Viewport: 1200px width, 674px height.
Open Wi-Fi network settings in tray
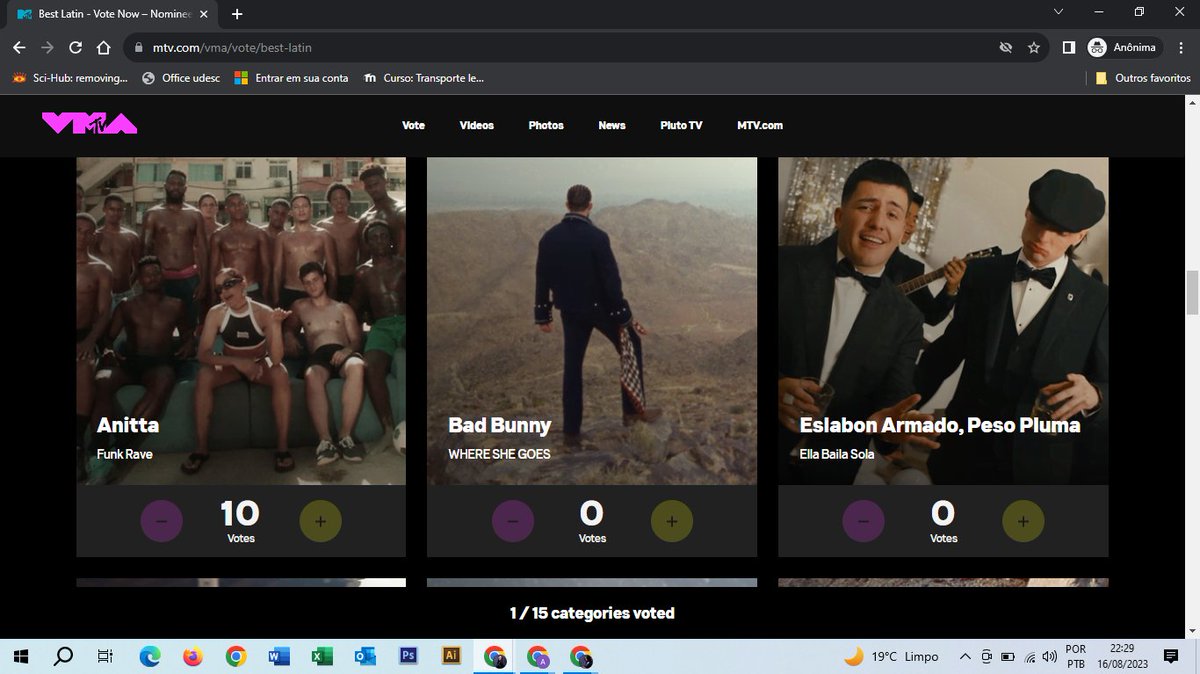(1028, 657)
